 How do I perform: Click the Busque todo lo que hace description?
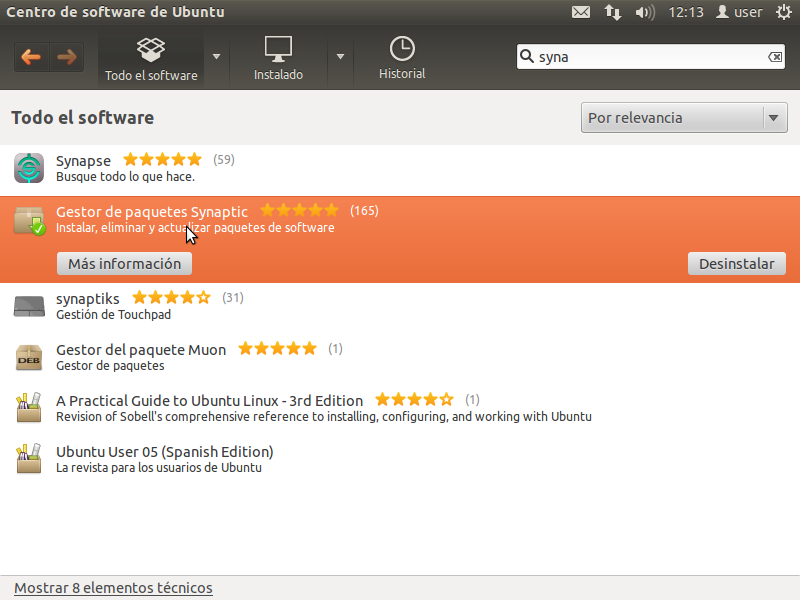tap(126, 177)
